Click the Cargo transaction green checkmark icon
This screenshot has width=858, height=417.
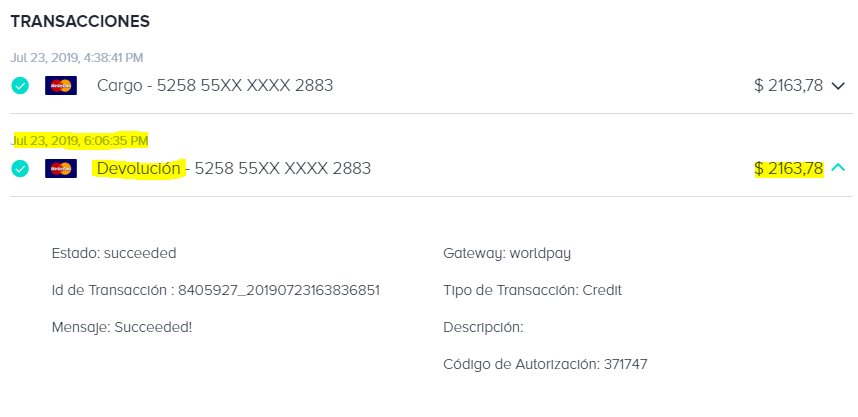pos(20,86)
